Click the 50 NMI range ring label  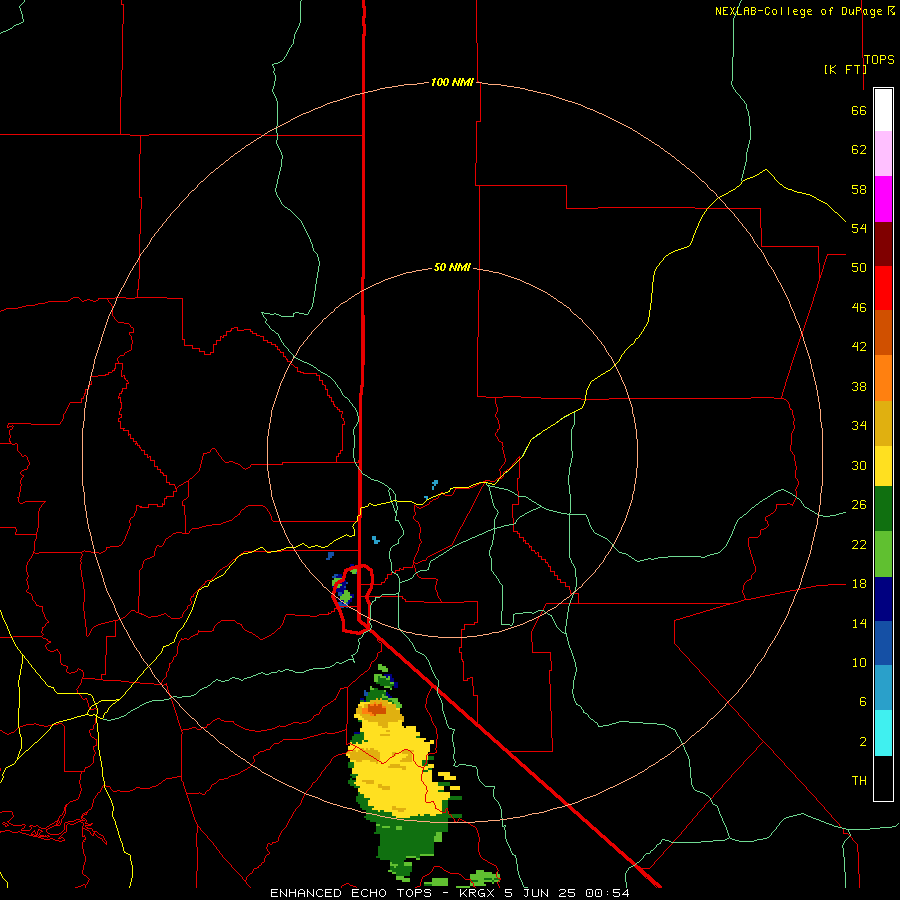pyautogui.click(x=452, y=267)
